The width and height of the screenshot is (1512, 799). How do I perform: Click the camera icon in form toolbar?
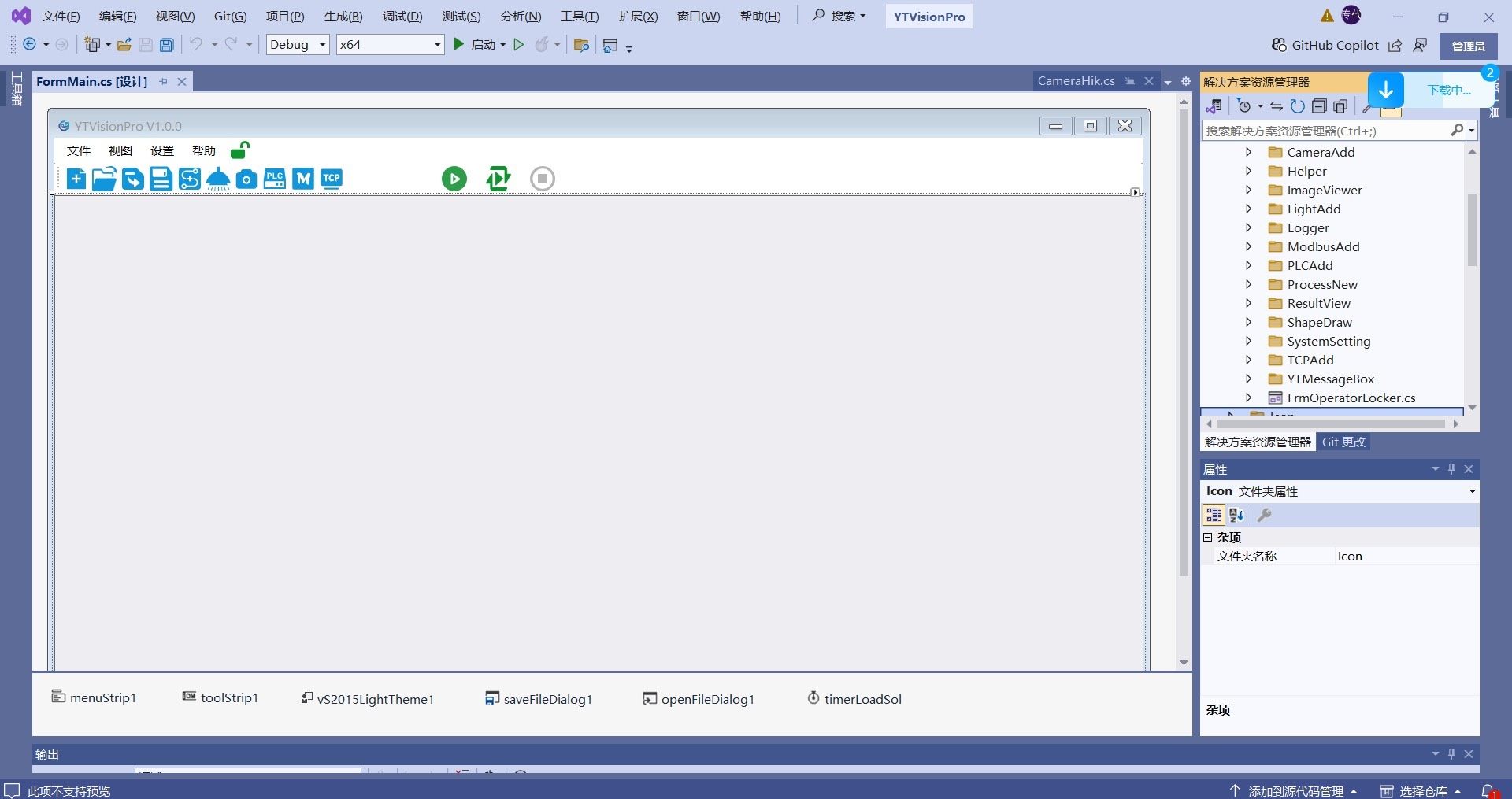[246, 179]
